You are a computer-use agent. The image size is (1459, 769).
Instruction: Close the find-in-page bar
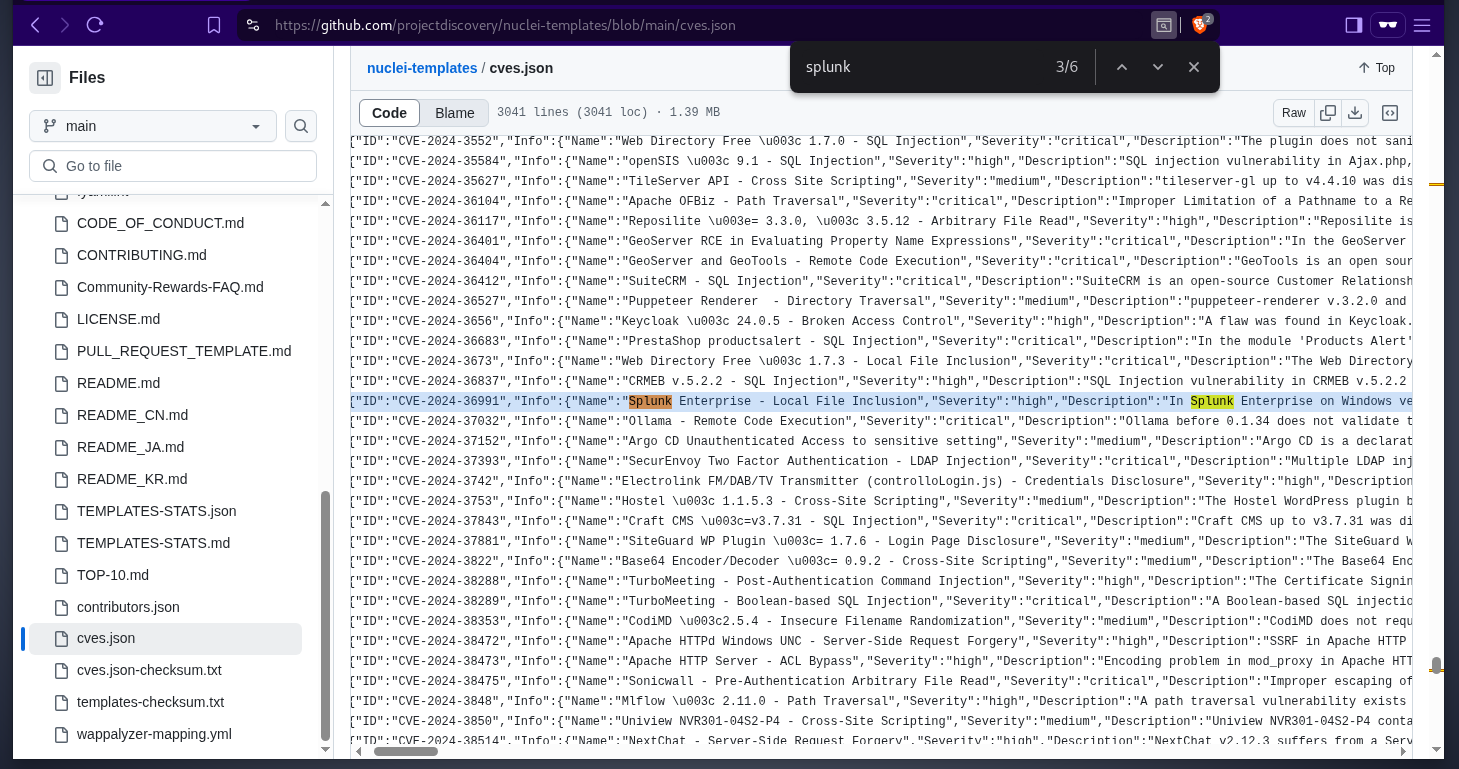click(1194, 67)
